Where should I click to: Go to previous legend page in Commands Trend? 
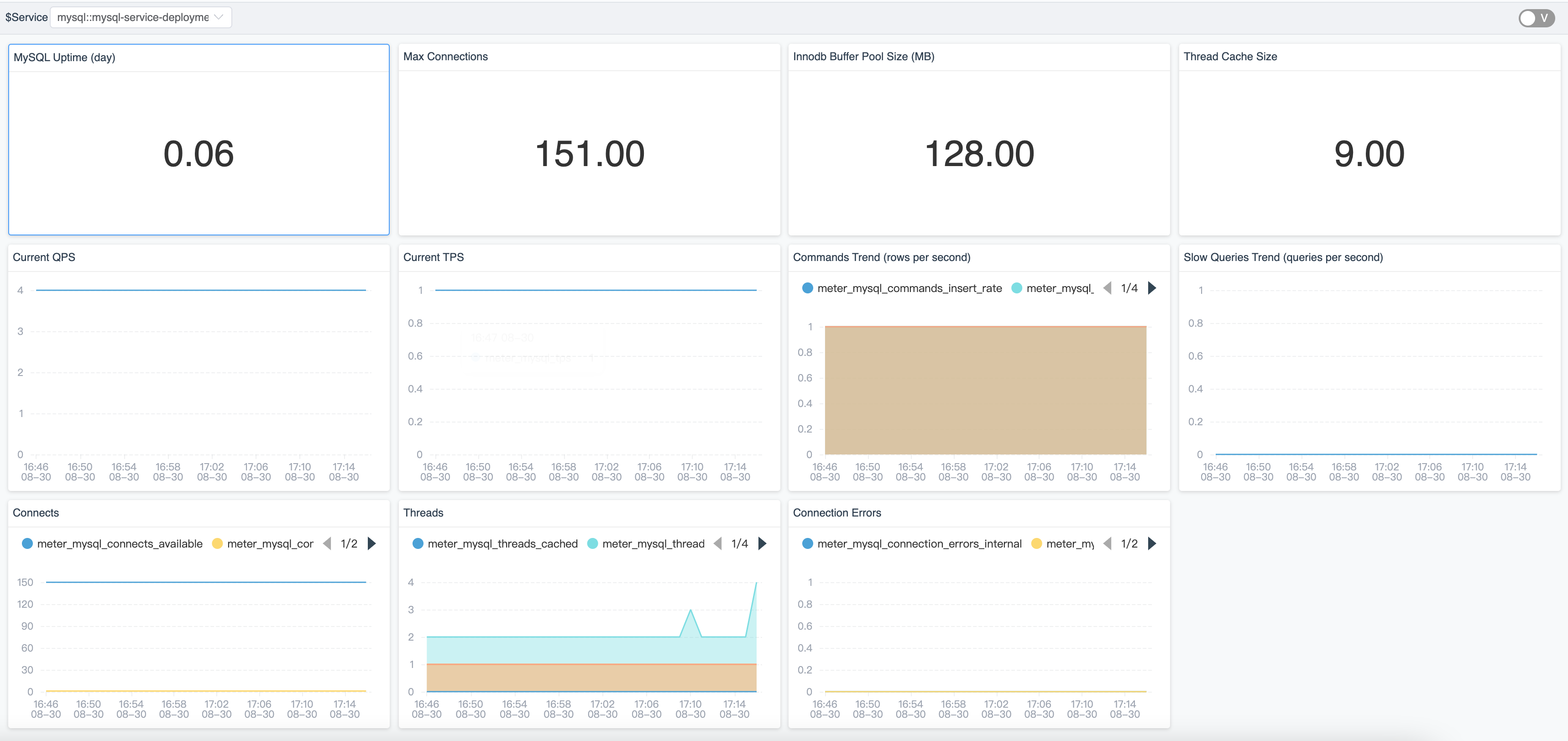[1107, 288]
